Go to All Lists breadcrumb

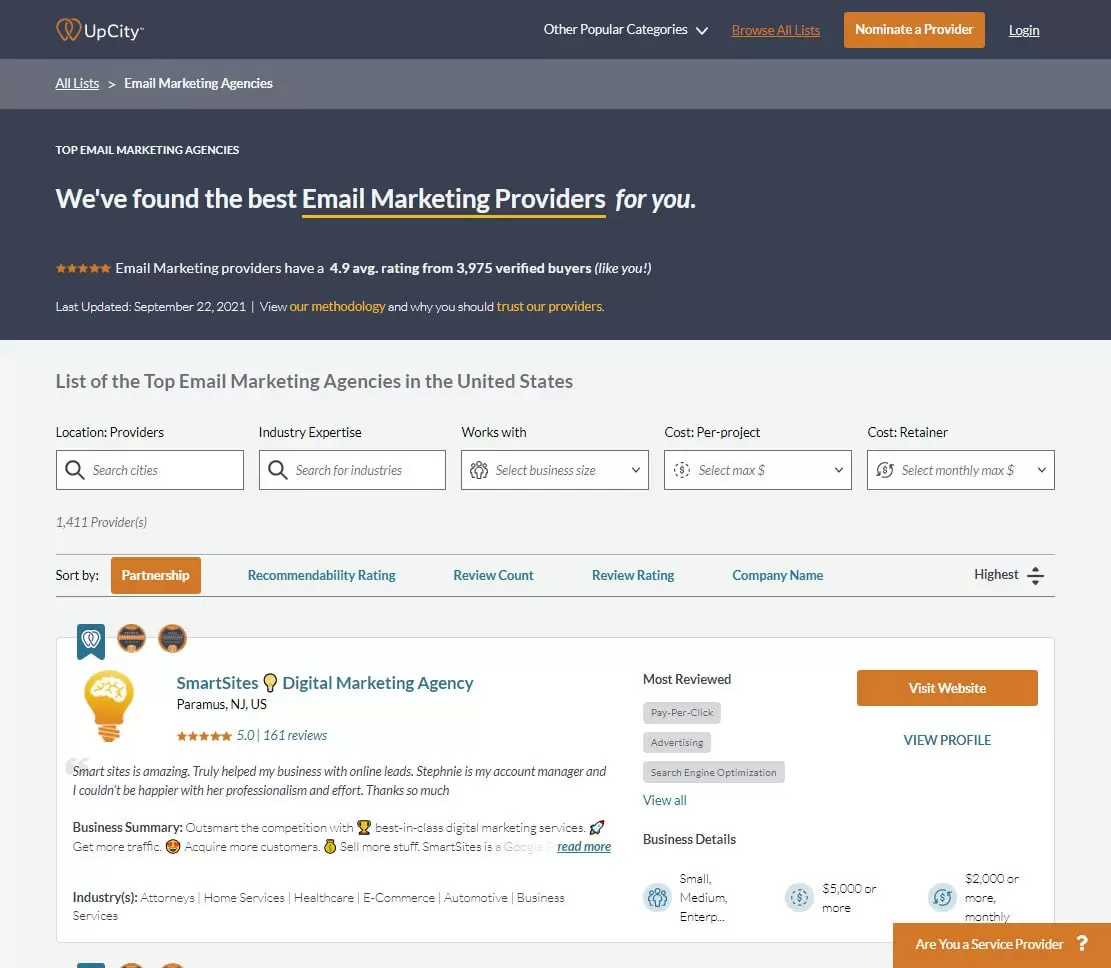pos(77,83)
